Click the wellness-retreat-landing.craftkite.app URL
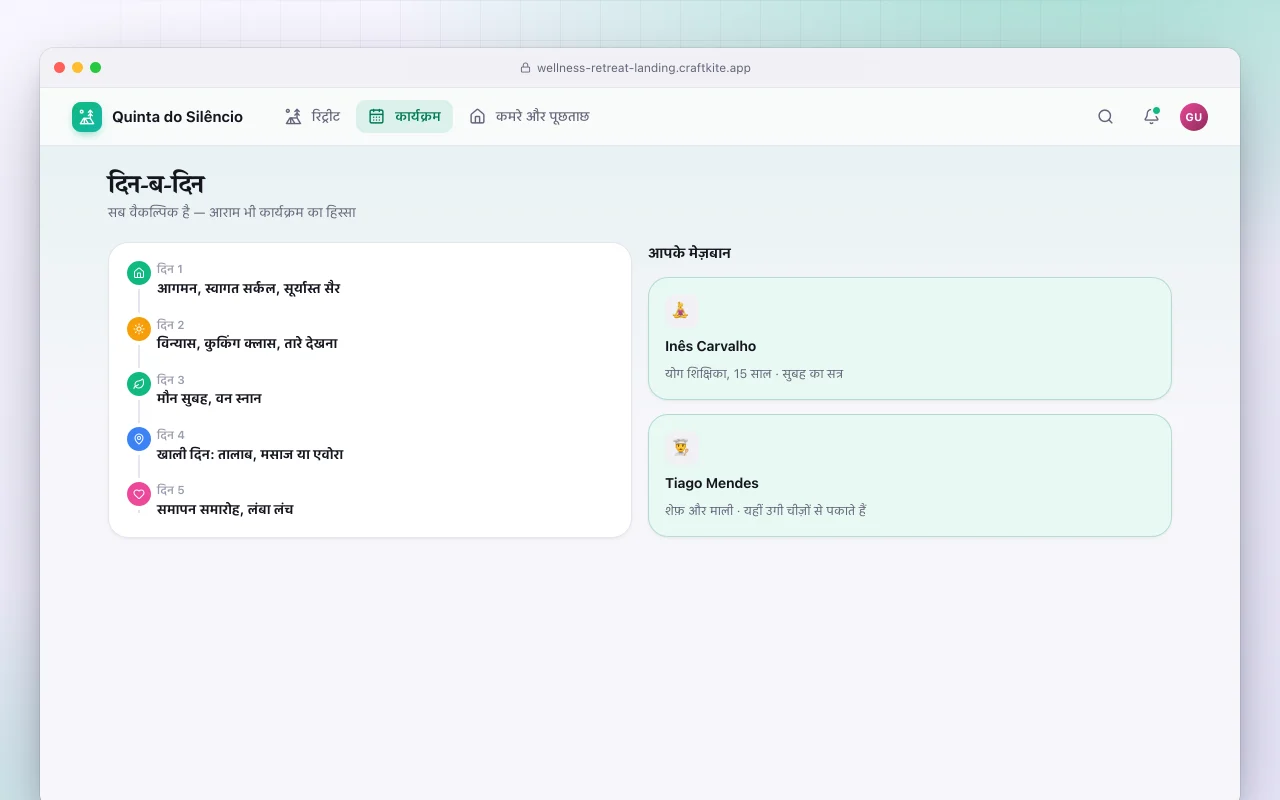 (644, 68)
